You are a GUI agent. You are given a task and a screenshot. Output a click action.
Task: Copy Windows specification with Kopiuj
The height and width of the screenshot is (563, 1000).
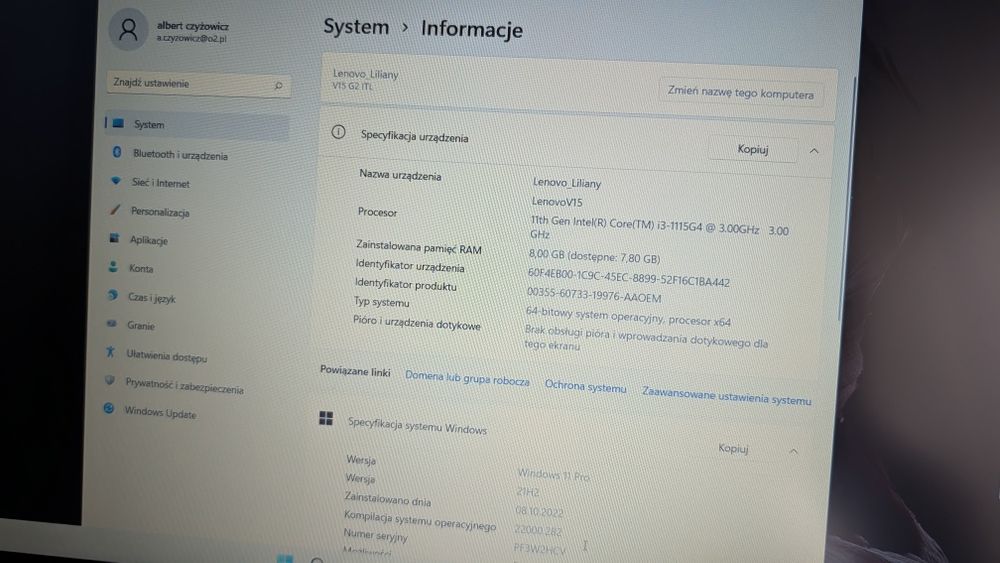coord(733,448)
